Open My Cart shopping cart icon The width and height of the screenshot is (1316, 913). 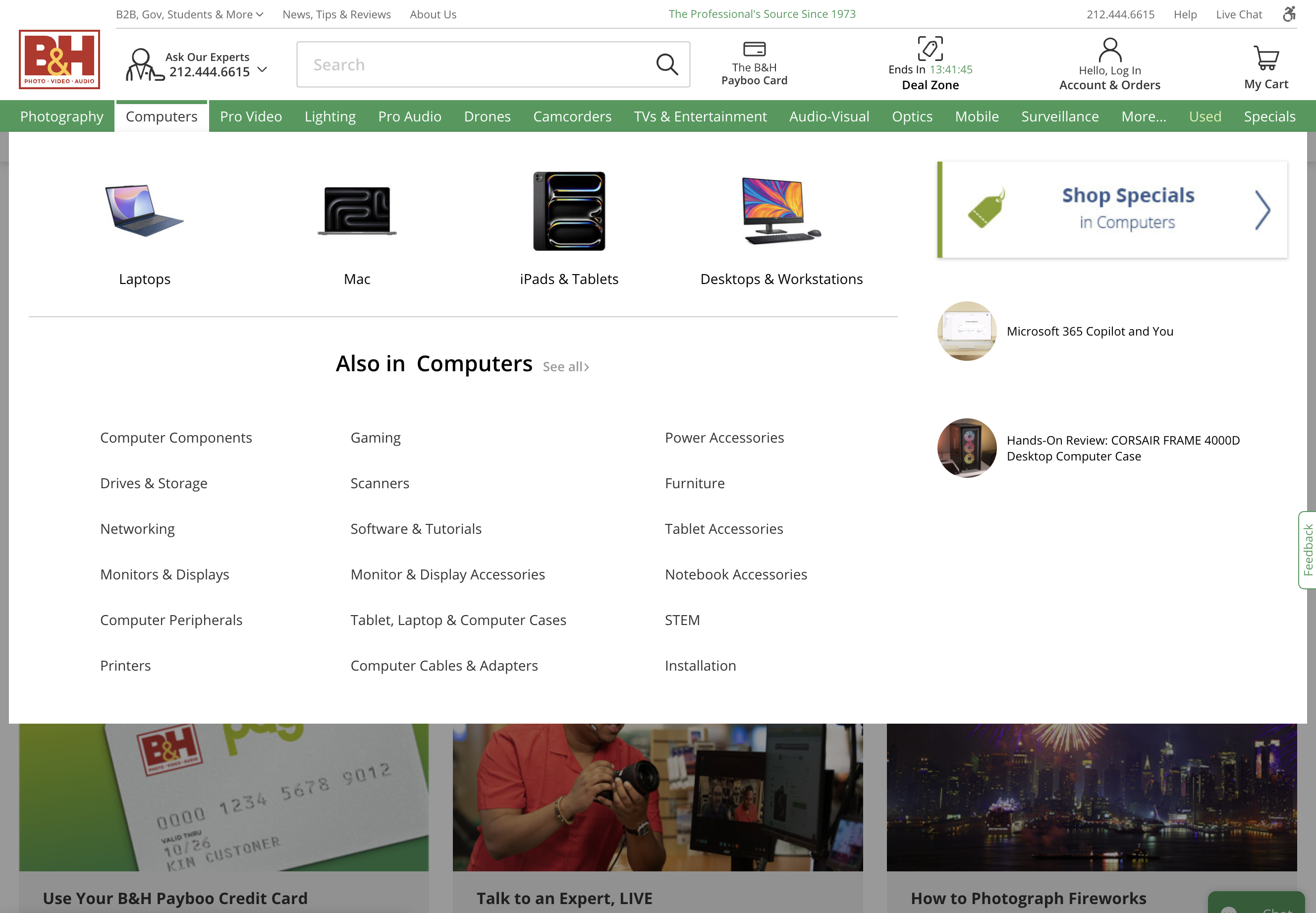click(1265, 56)
